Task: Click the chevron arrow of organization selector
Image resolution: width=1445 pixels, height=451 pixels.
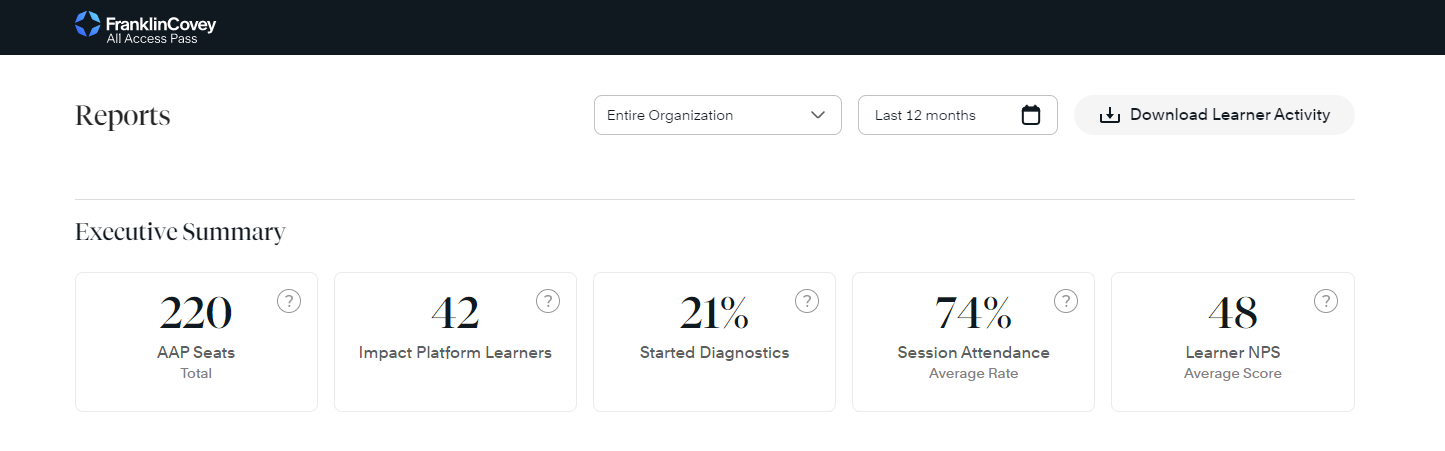Action: pyautogui.click(x=819, y=115)
